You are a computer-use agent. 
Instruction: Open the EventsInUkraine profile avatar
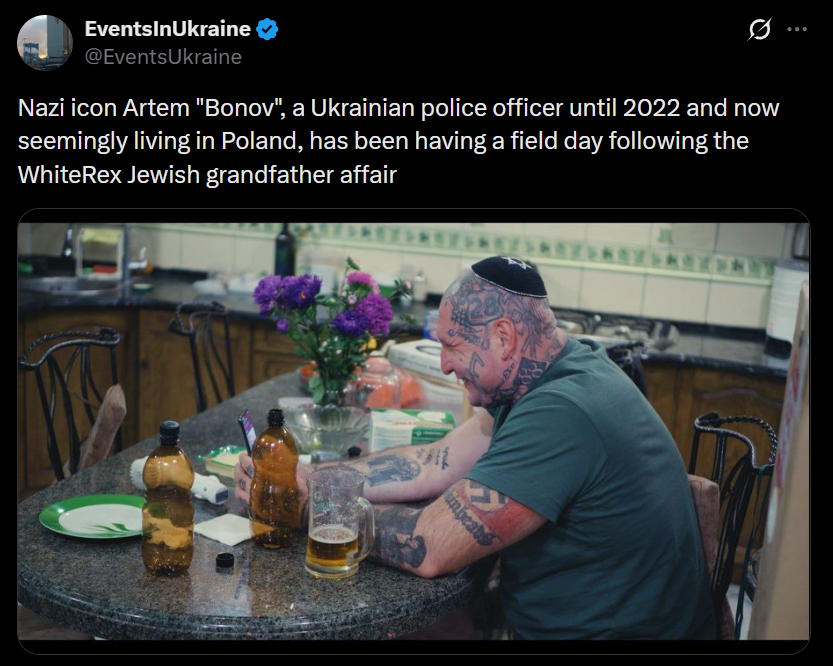[45, 42]
